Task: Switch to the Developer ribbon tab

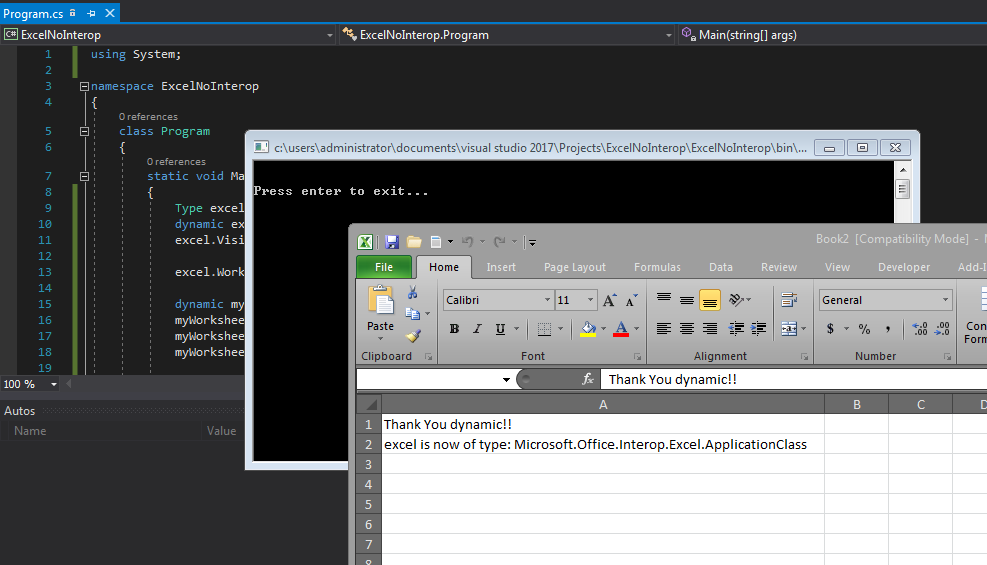Action: (x=904, y=267)
